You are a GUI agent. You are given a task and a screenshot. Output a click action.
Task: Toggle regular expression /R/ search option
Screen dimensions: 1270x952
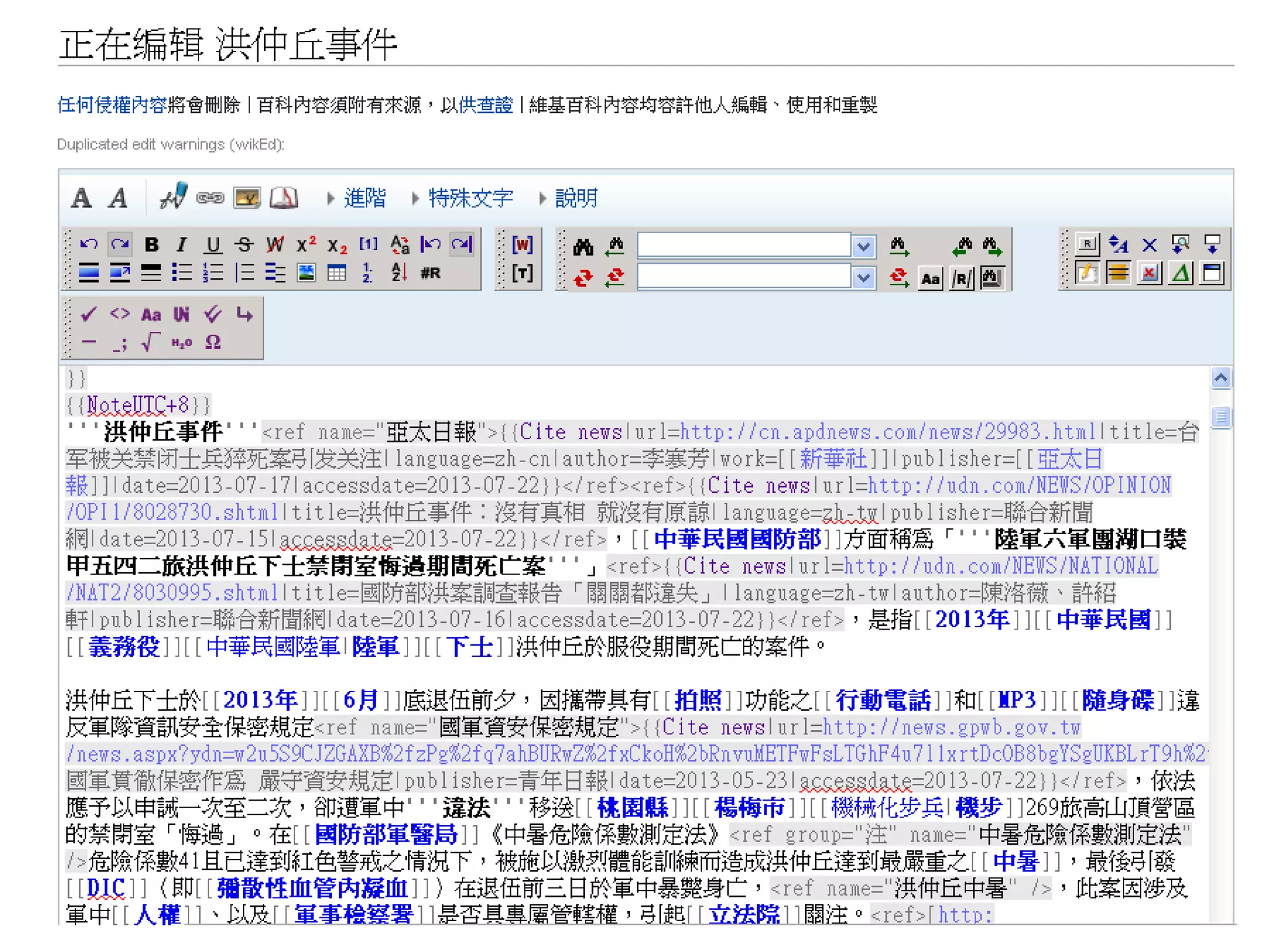pos(961,278)
